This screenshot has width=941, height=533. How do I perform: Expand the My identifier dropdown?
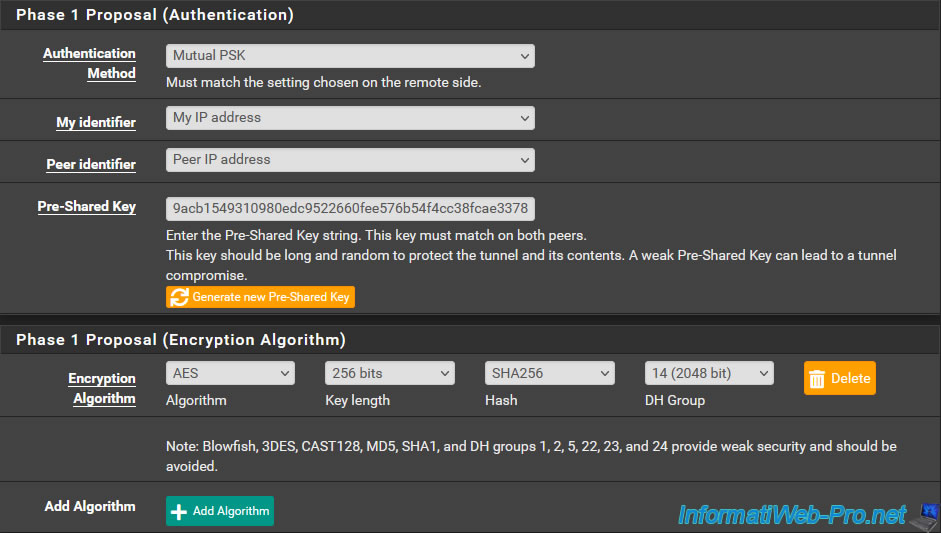click(x=350, y=118)
